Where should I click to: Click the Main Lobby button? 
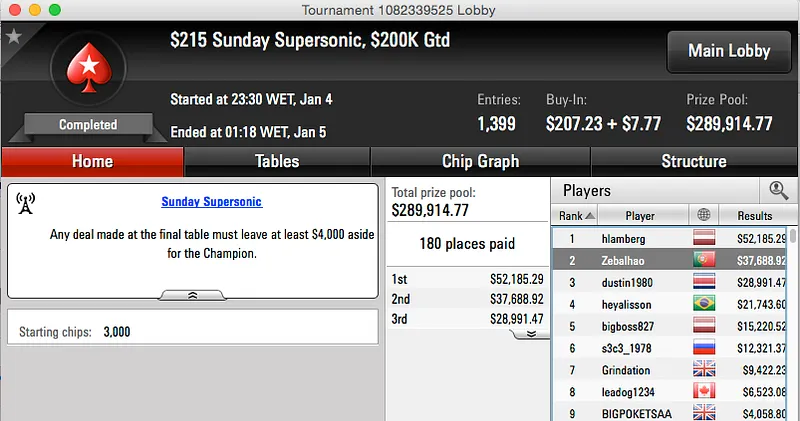(x=728, y=51)
